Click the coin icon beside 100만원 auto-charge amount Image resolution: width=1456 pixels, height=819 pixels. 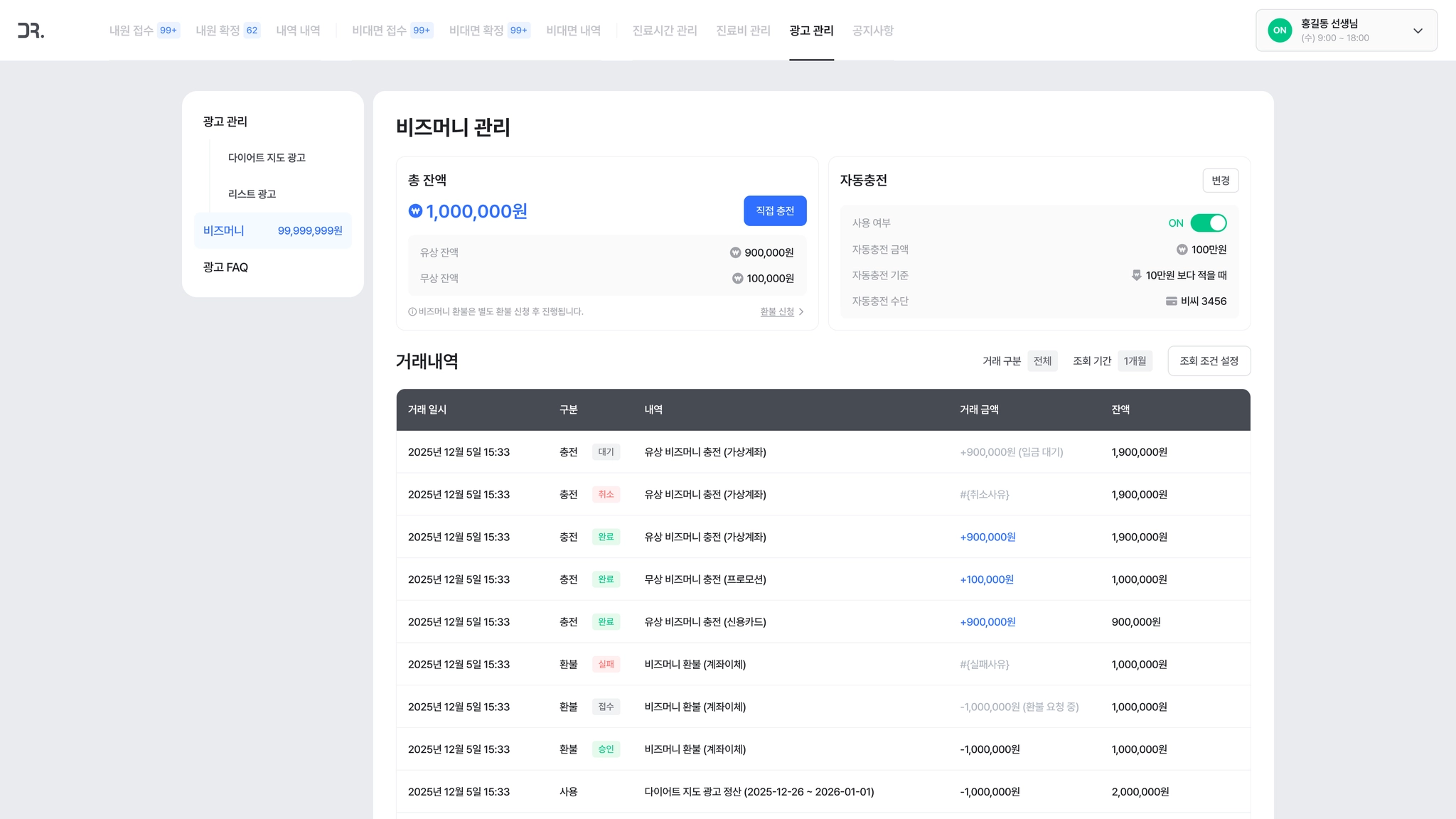click(x=1182, y=250)
